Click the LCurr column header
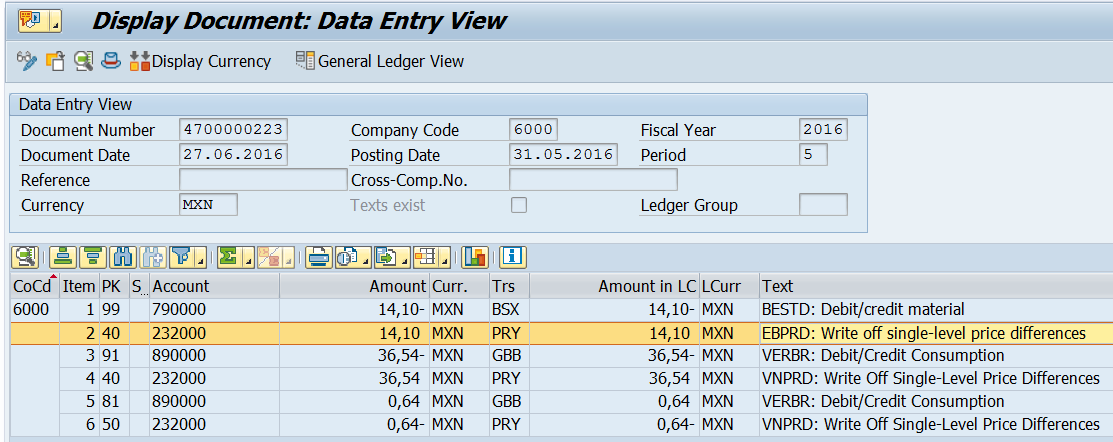Screen dimensions: 1113x442 click(729, 286)
